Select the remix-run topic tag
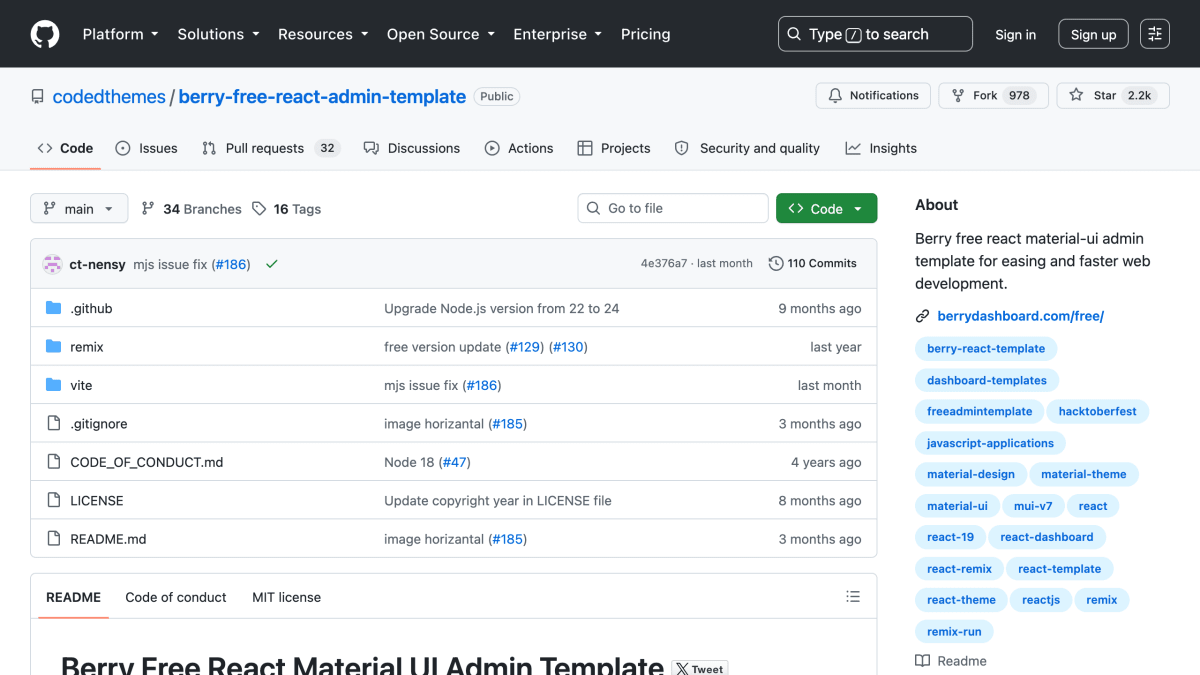The image size is (1200, 675). click(x=954, y=632)
